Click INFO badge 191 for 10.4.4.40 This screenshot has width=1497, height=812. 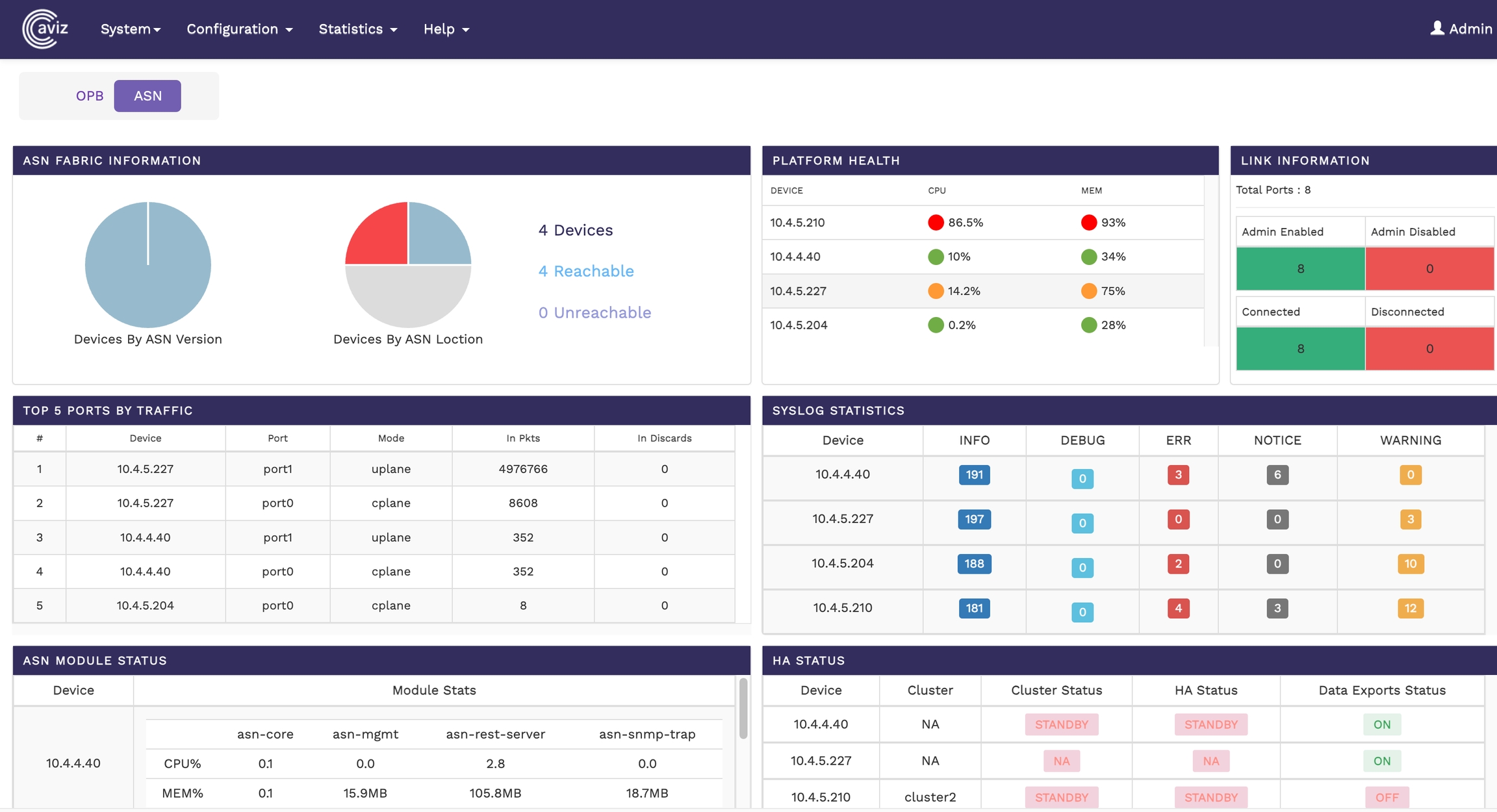click(974, 475)
